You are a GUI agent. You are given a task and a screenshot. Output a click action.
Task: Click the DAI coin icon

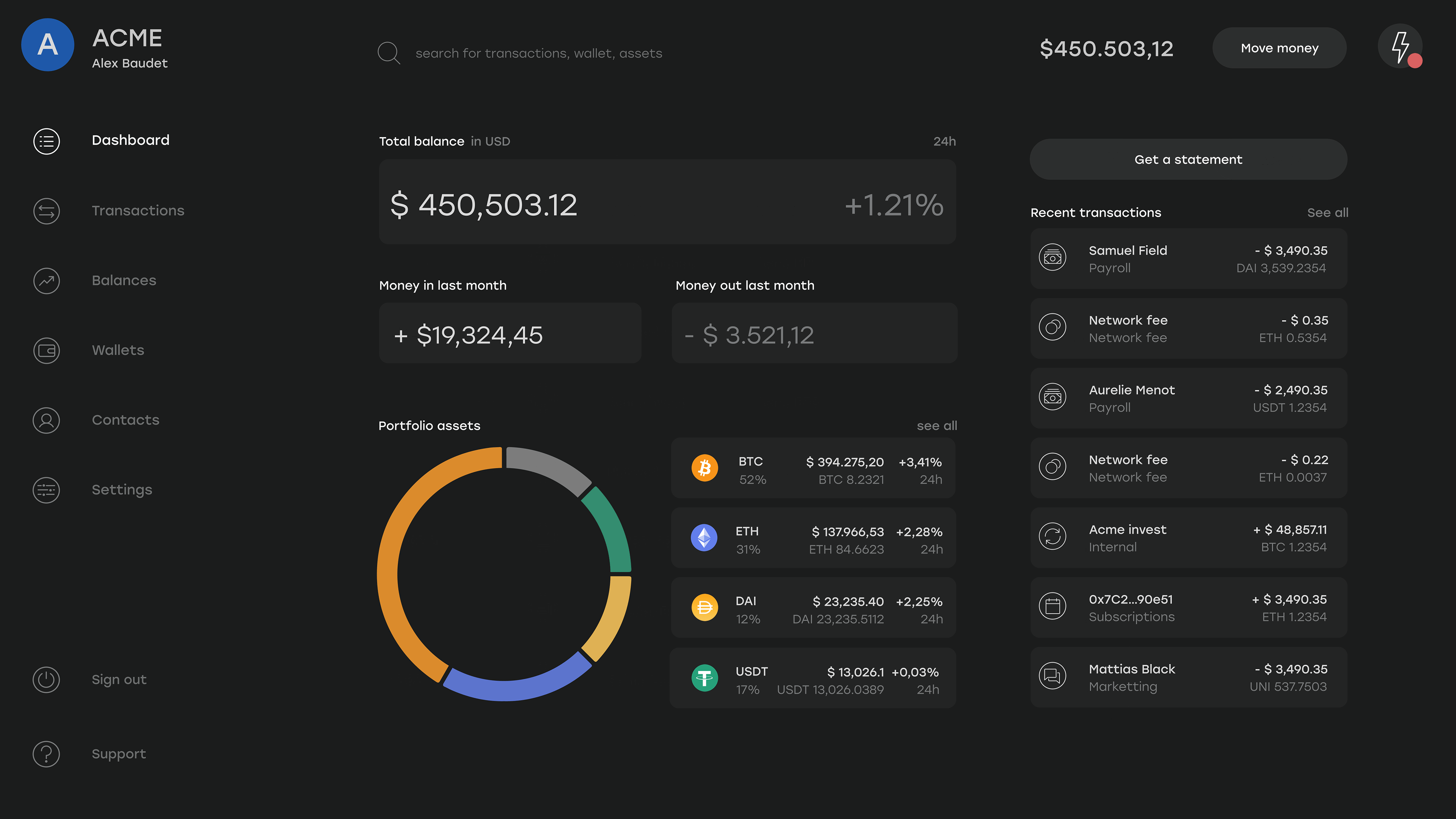pyautogui.click(x=704, y=607)
